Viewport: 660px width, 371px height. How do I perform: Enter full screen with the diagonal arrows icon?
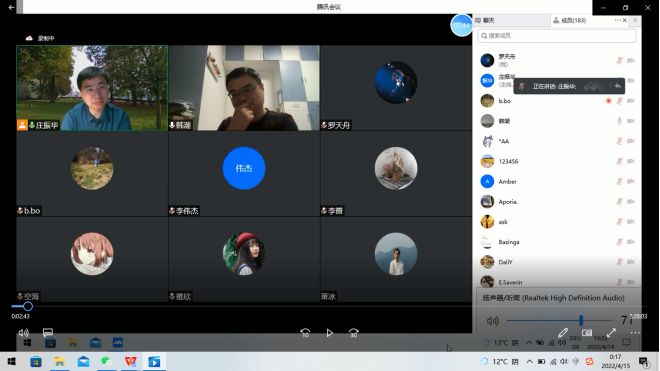tap(611, 333)
